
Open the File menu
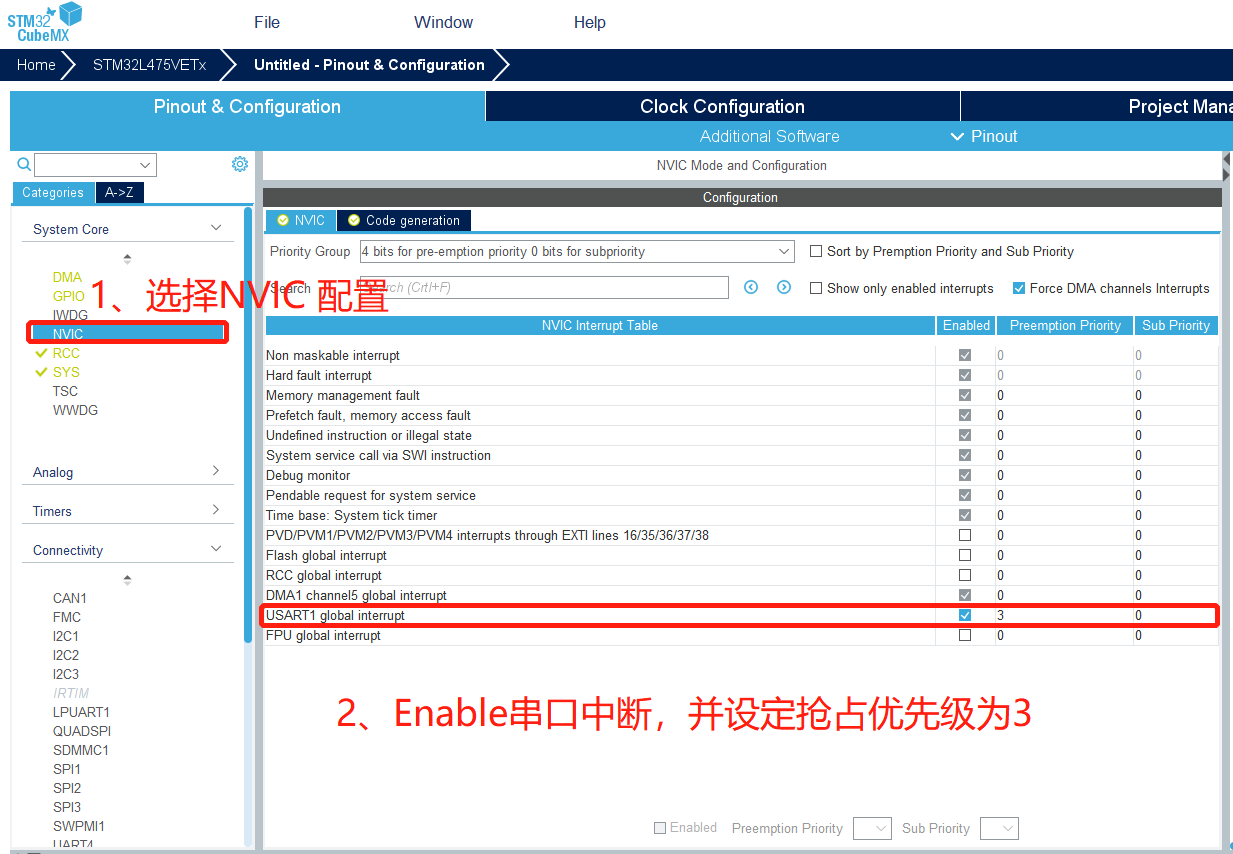[x=267, y=22]
